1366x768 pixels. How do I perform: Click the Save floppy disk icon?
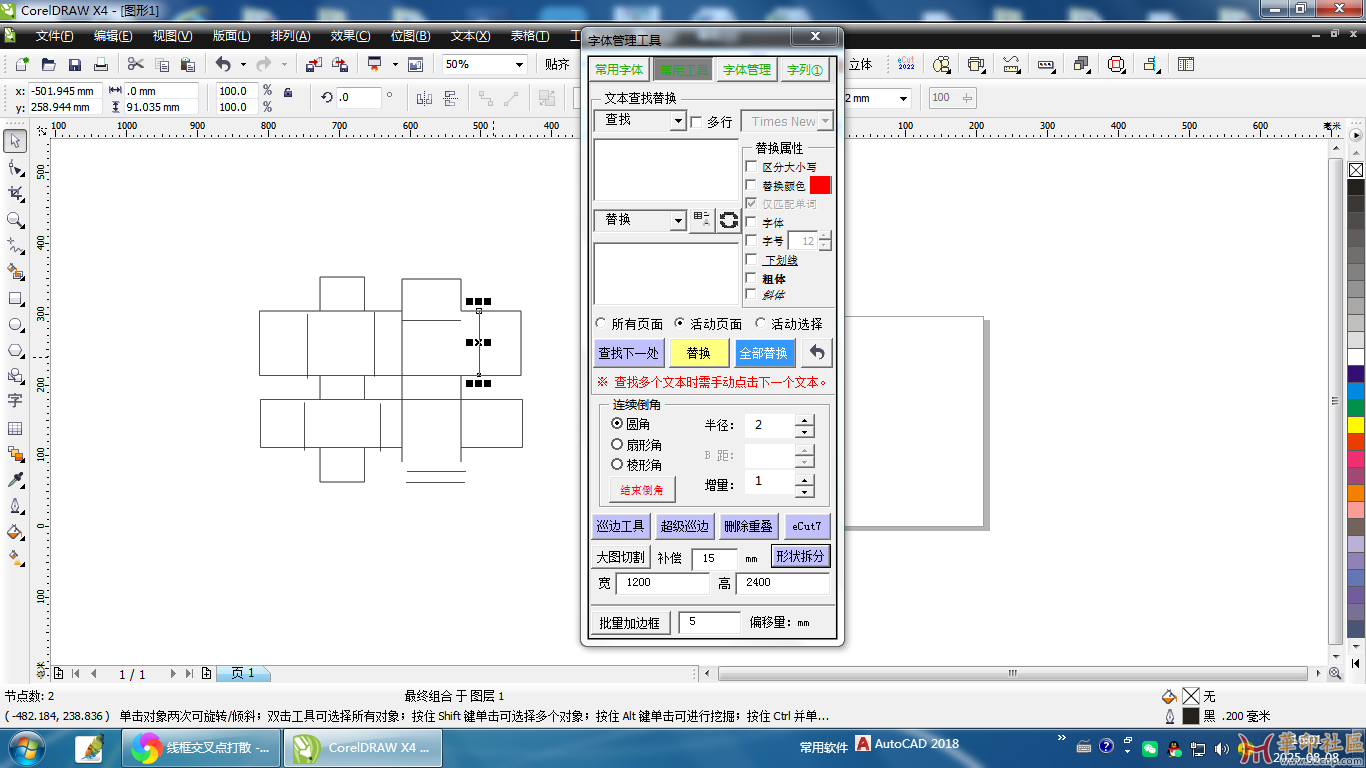[74, 64]
